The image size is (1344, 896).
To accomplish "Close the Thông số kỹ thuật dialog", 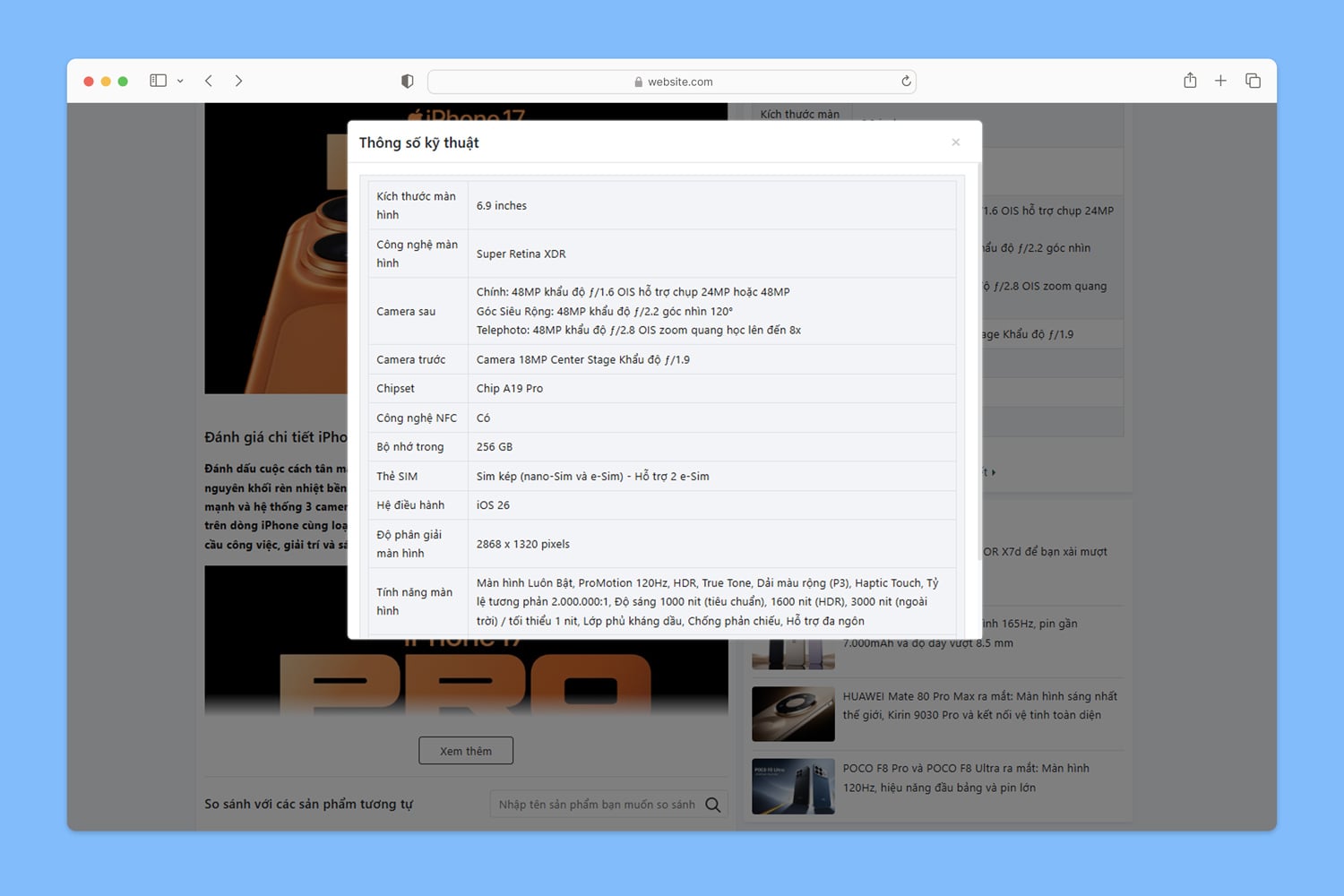I will [956, 142].
